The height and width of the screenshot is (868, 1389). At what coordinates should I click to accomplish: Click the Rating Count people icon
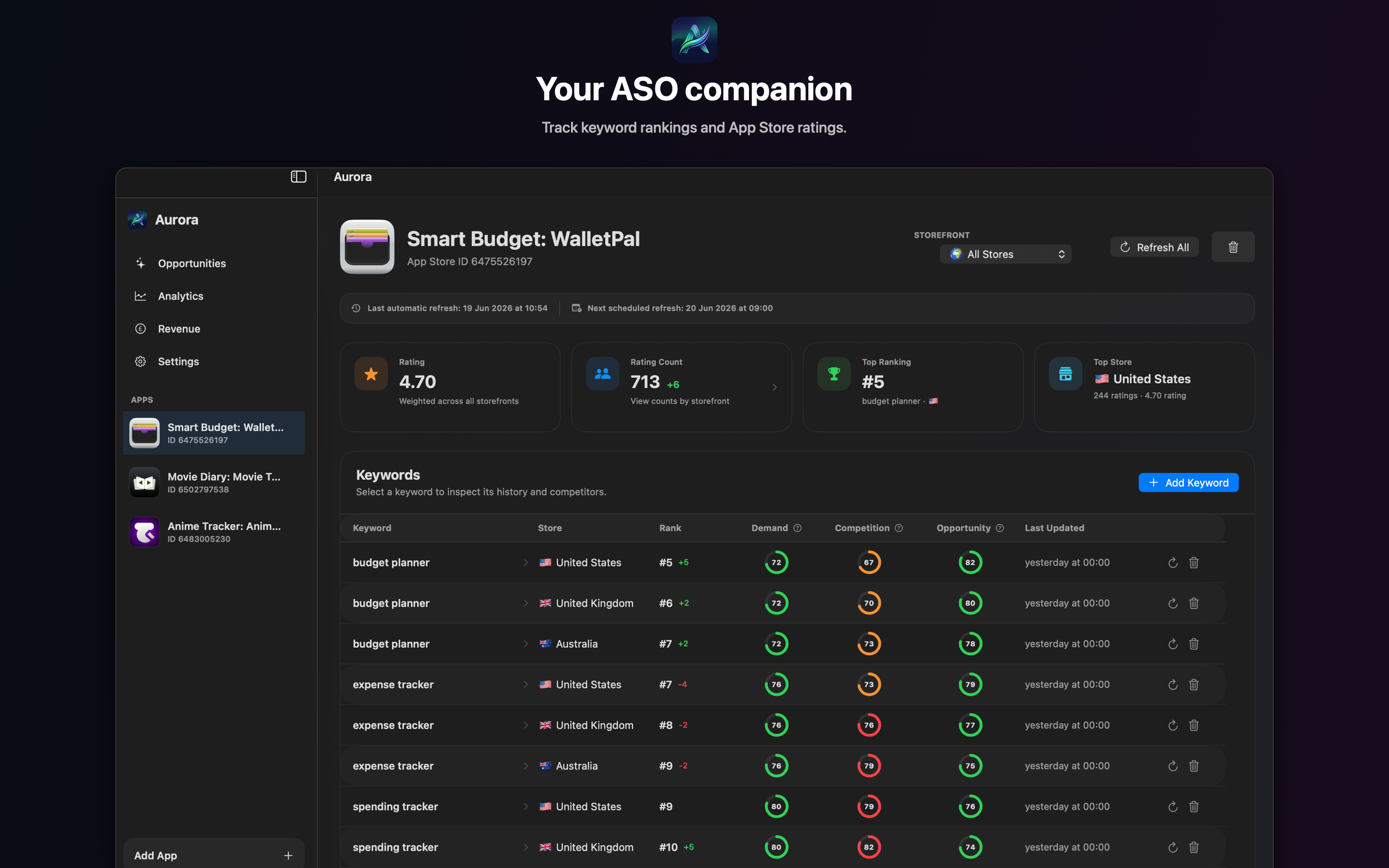tap(602, 374)
